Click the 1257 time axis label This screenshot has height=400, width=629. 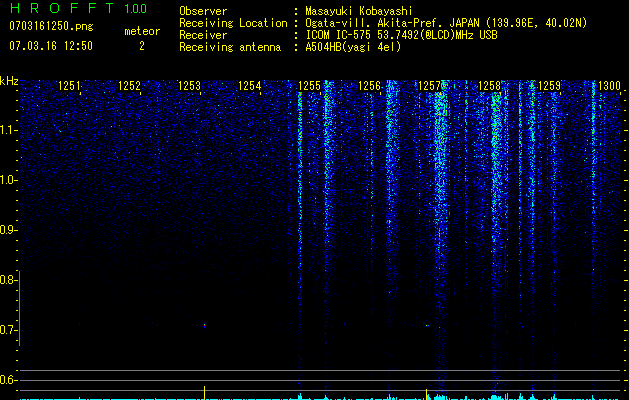pos(429,86)
